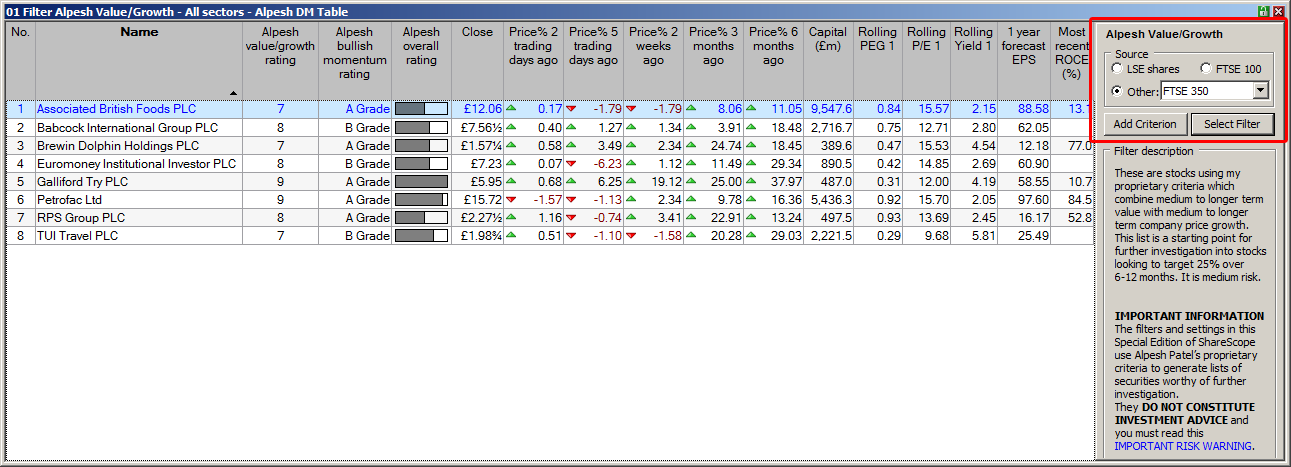Choose the Other source radio button
Viewport: 1291px width, 467px height.
(1117, 92)
